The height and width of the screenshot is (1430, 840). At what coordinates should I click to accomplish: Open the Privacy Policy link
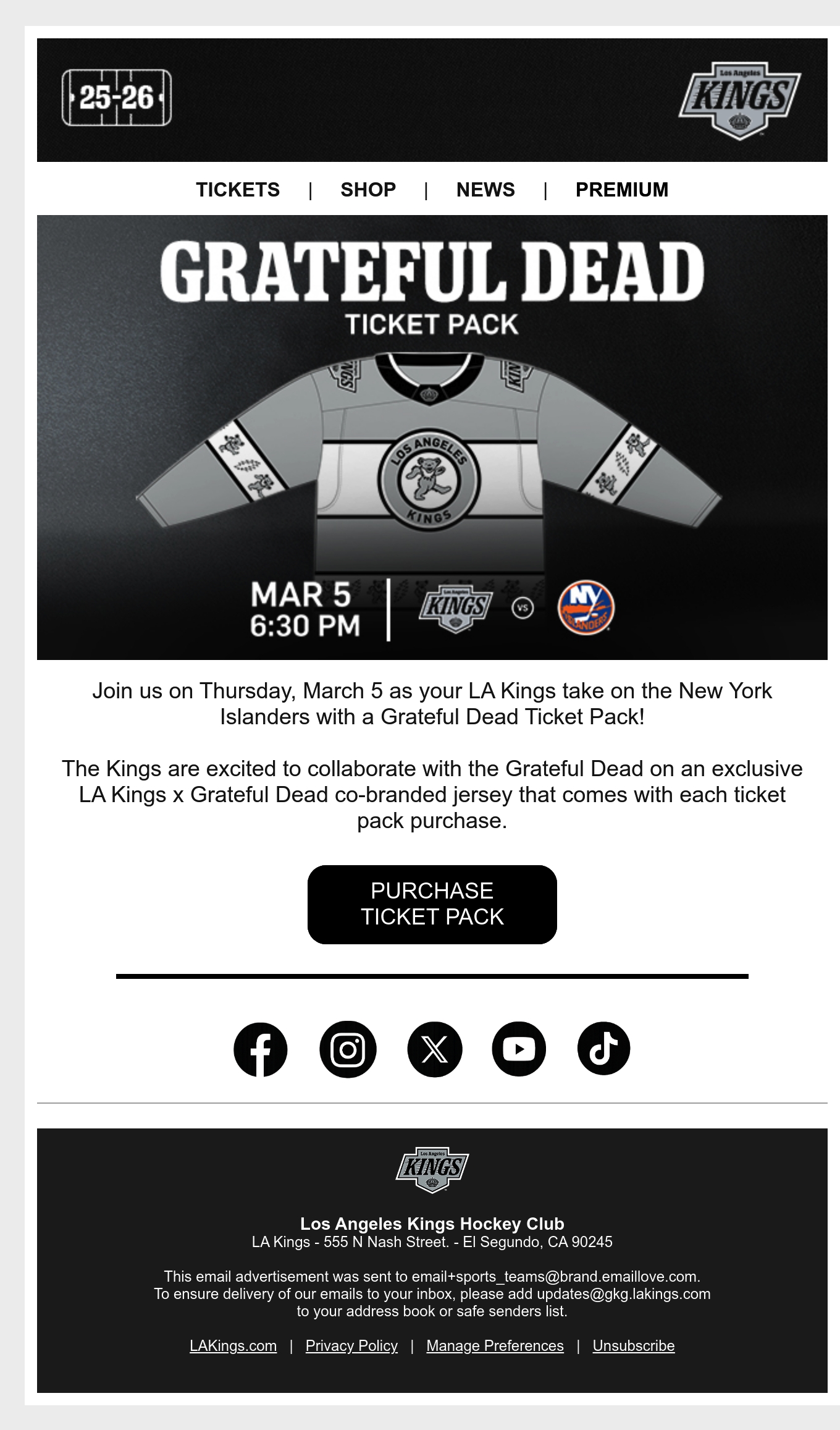tap(351, 1345)
